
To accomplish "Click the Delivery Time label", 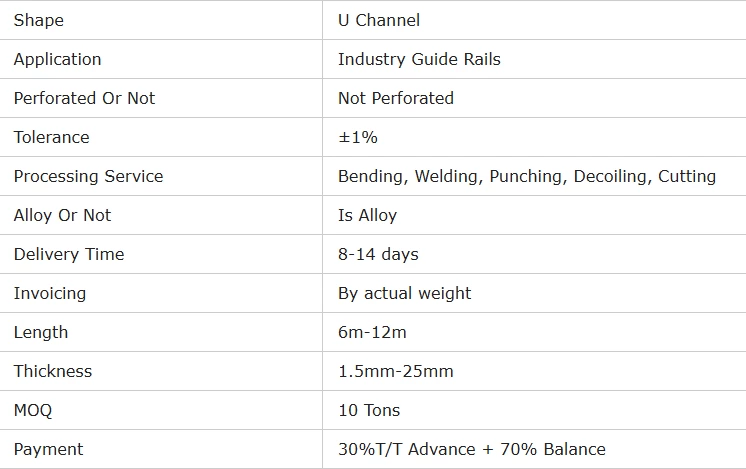I will (69, 254).
